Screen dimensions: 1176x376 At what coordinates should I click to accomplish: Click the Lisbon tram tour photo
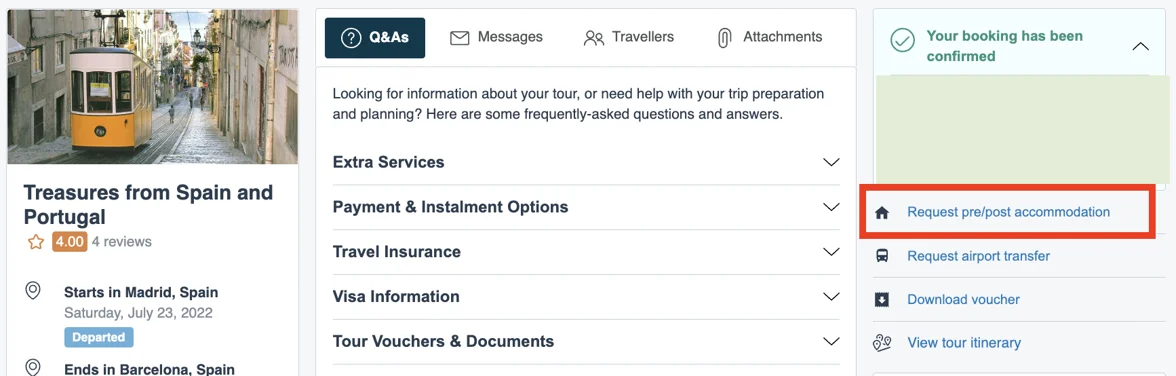(153, 86)
